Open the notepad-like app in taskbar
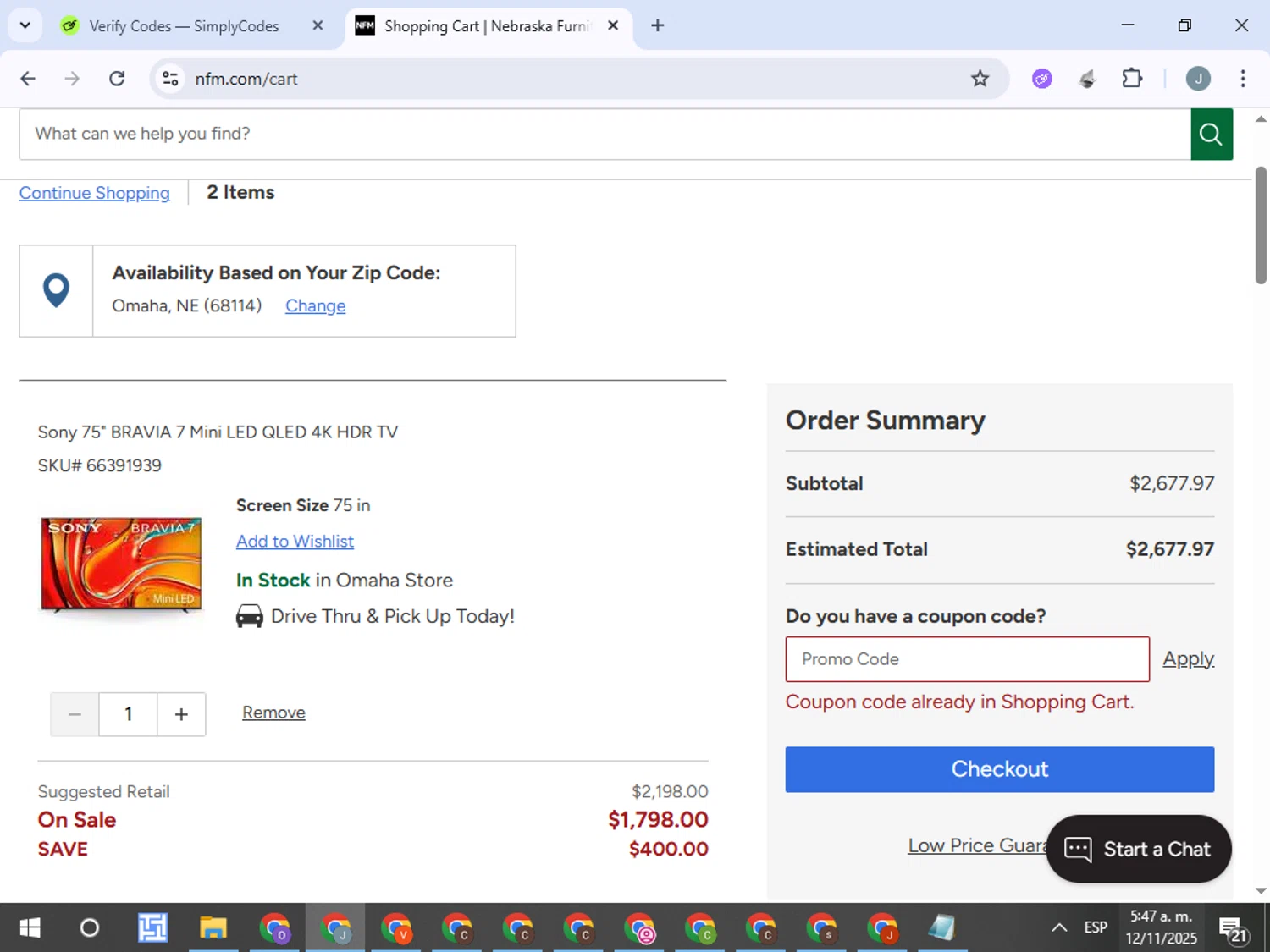This screenshot has width=1270, height=952. tap(941, 928)
